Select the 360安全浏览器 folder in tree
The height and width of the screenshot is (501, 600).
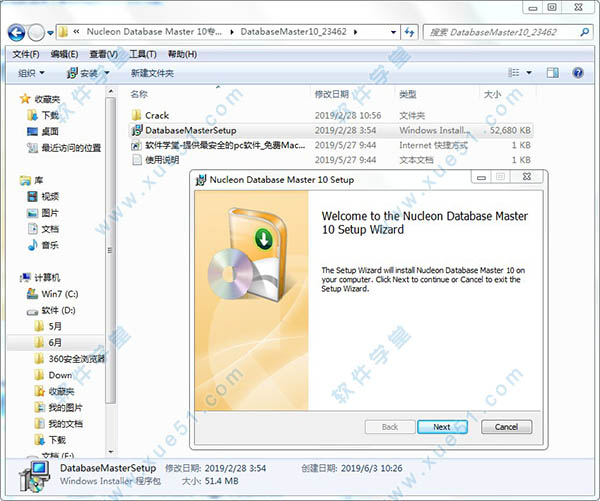click(75, 358)
